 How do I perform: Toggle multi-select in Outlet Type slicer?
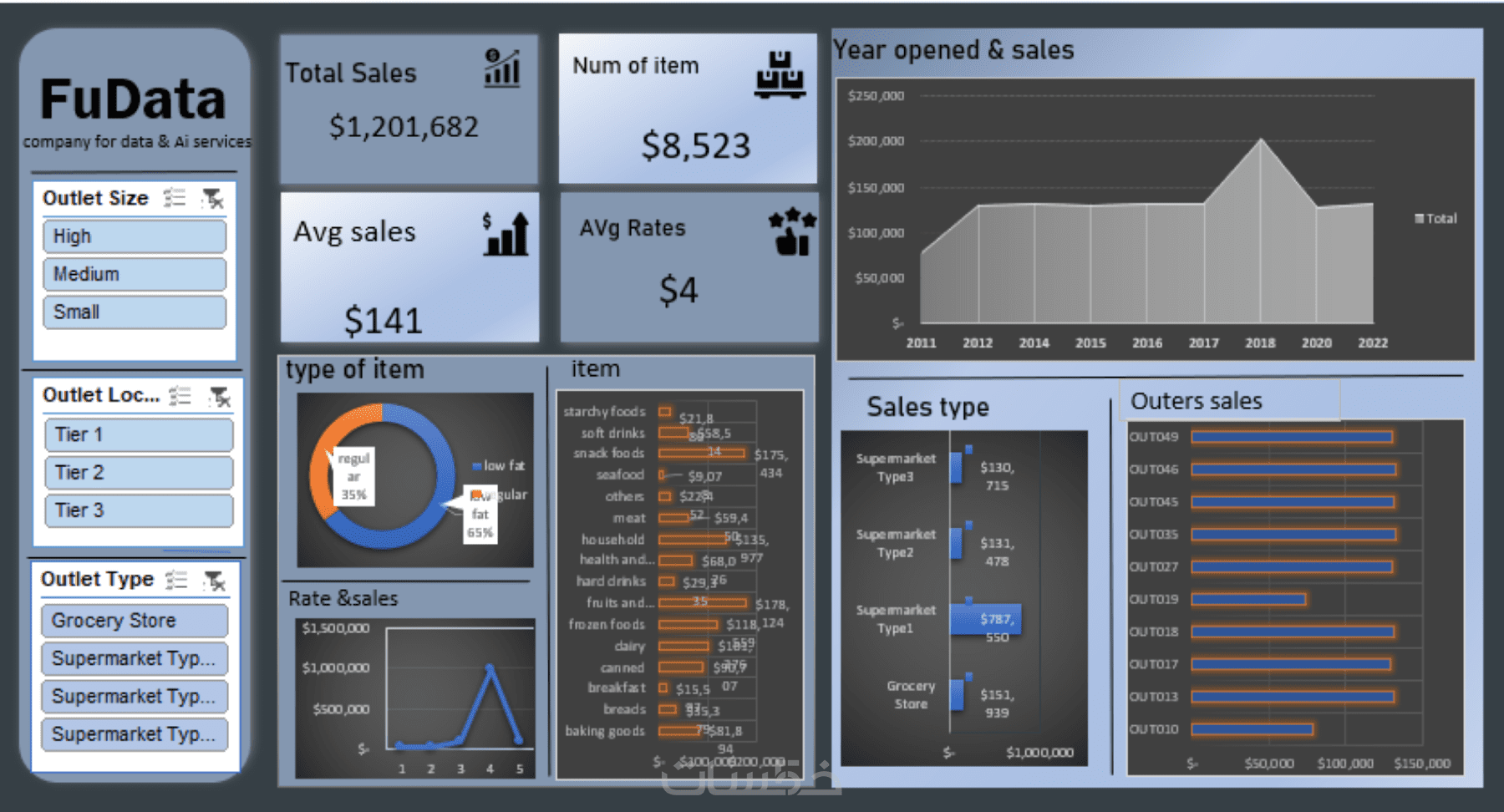tap(176, 580)
